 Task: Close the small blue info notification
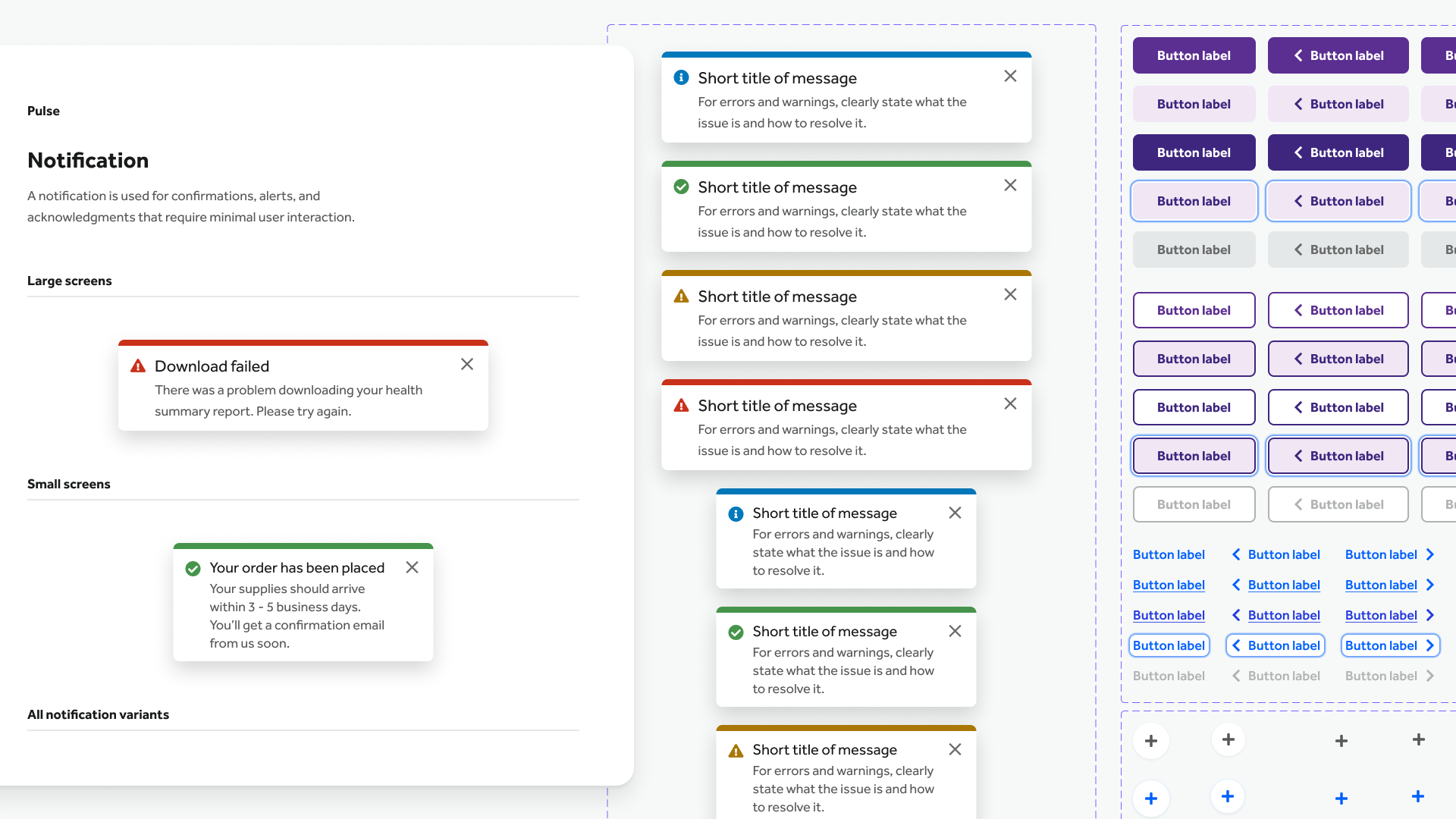click(955, 513)
